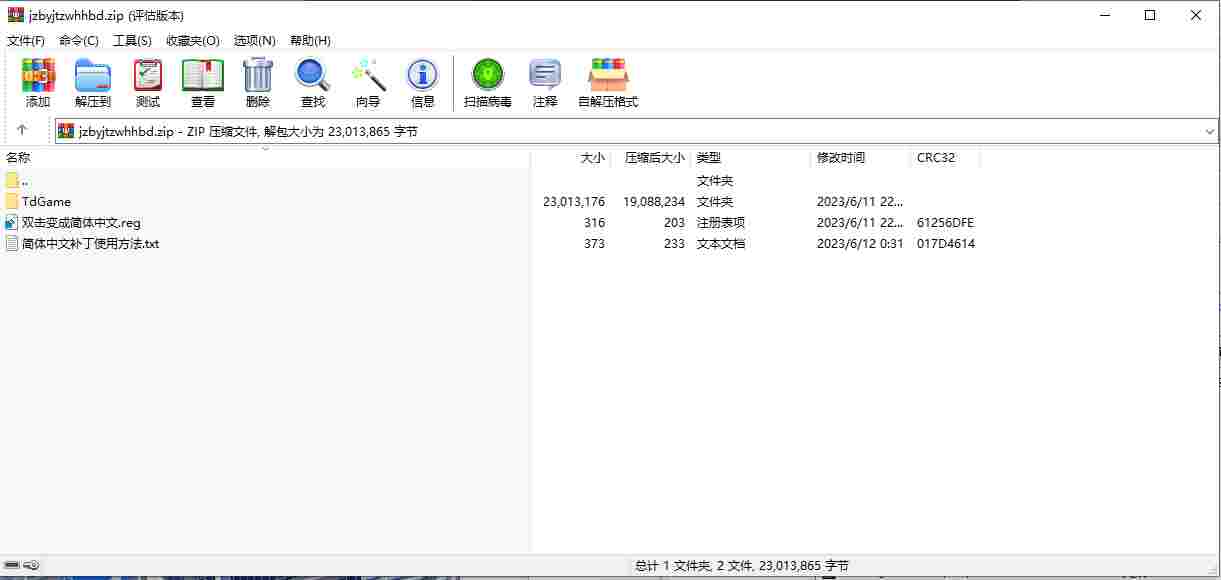This screenshot has height=580, width=1221.
Task: Open the 文件(F) menu
Action: (26, 40)
